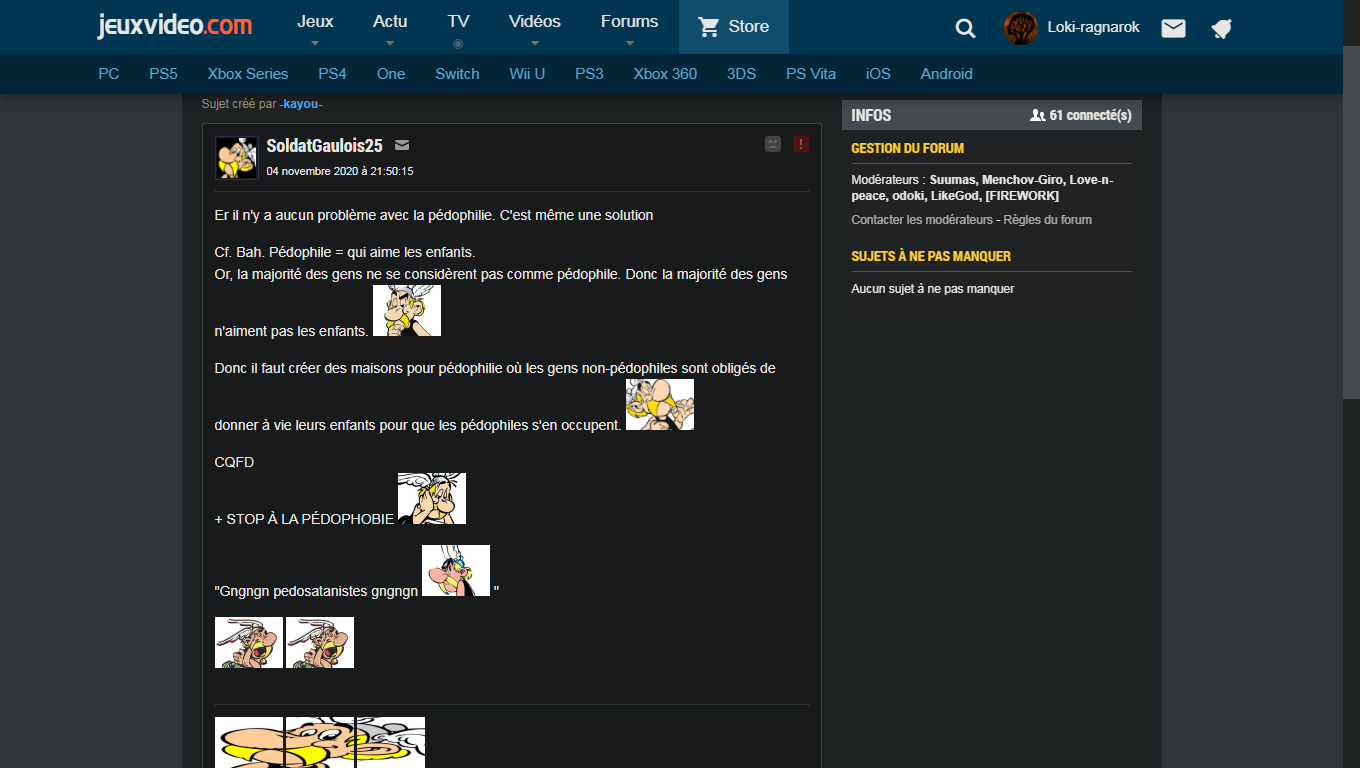The height and width of the screenshot is (768, 1360).
Task: Click the connected users icon beside 61 connecté(s)
Action: pyautogui.click(x=1037, y=115)
